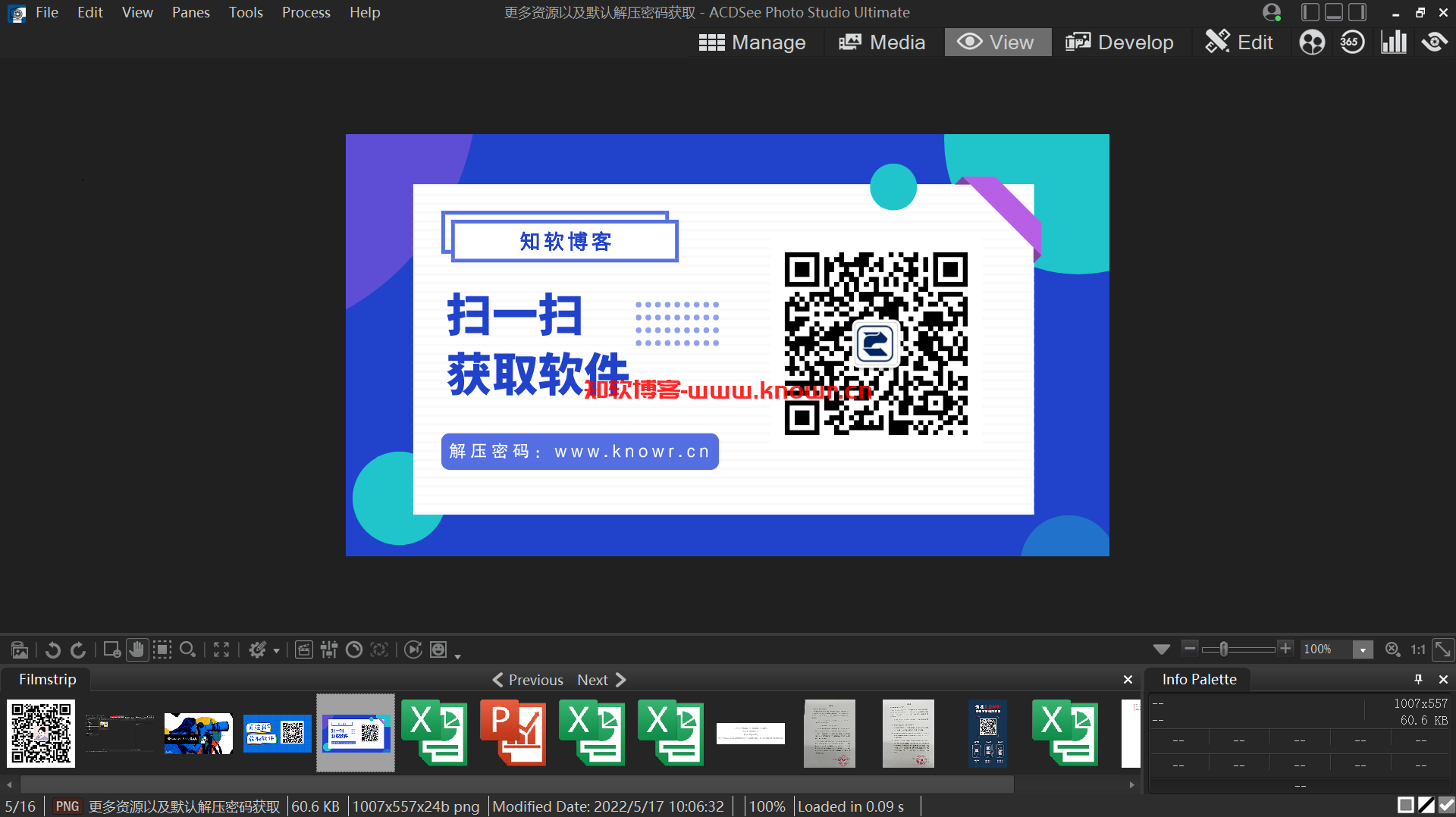1456x817 pixels.
Task: Open the Help menu
Action: pos(365,13)
